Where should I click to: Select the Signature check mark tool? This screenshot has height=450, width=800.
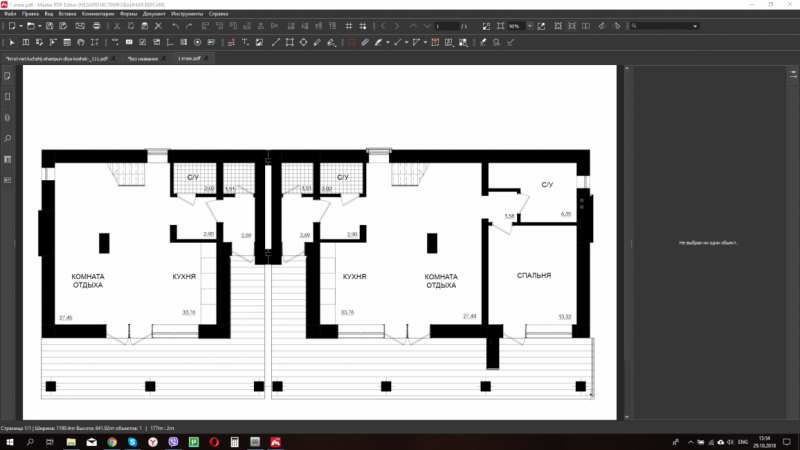(x=510, y=42)
